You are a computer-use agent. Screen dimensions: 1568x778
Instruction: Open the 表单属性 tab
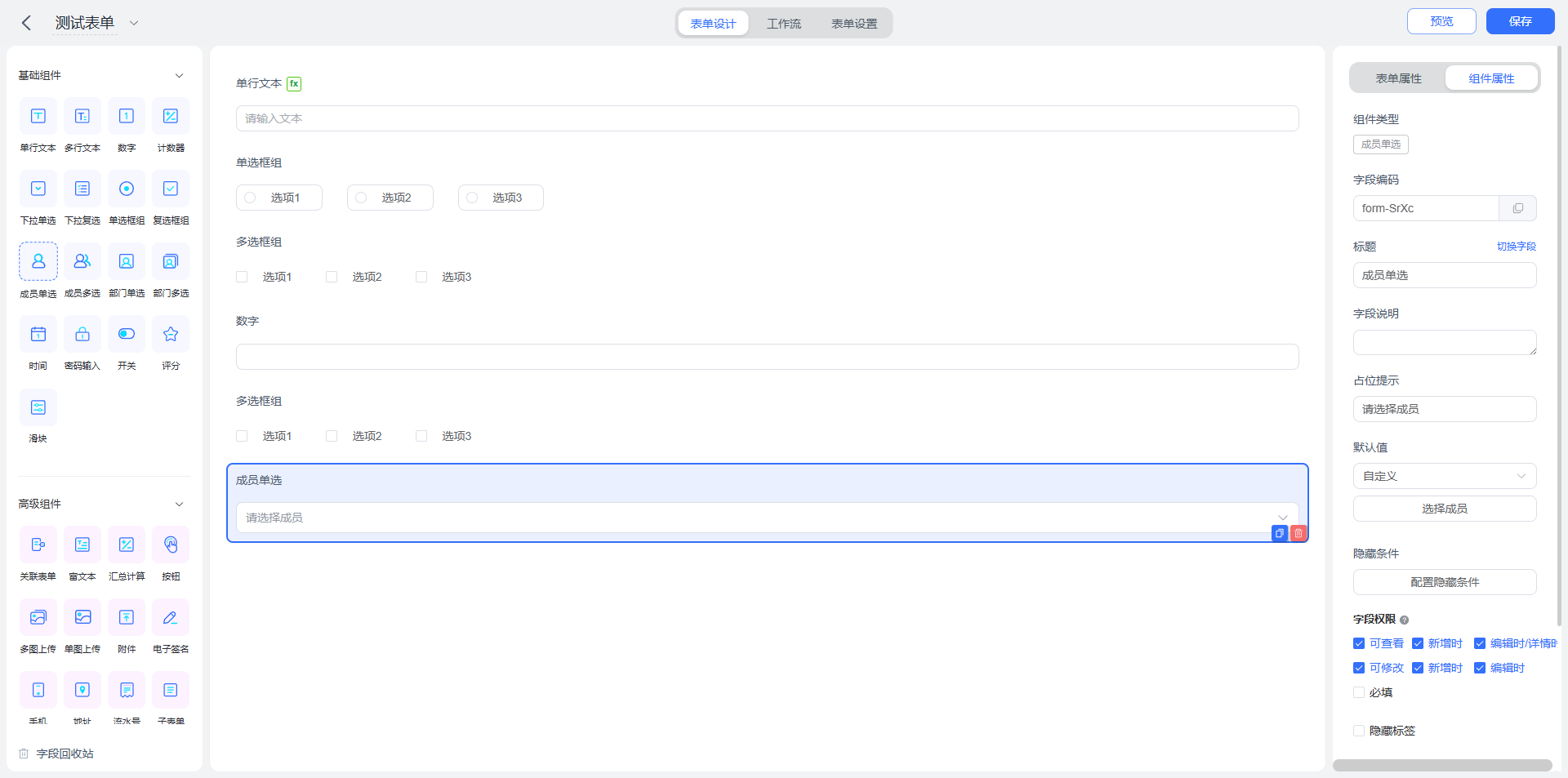(1398, 78)
